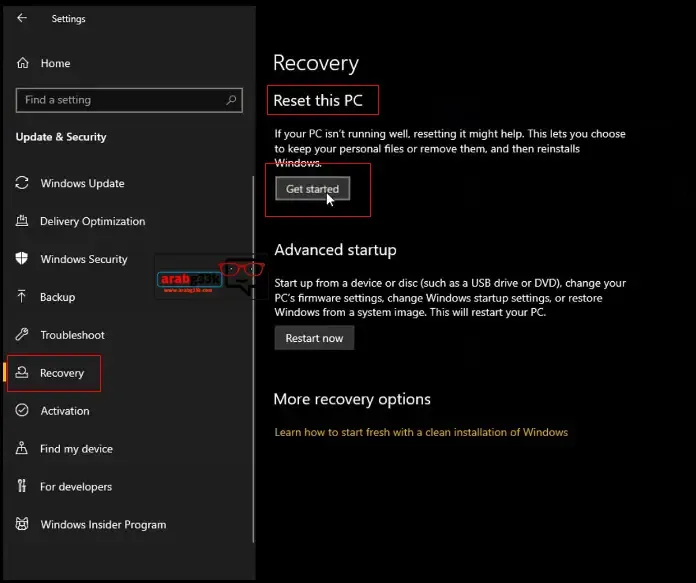Image resolution: width=696 pixels, height=583 pixels.
Task: Click the Troubleshoot wrench icon
Action: point(22,334)
